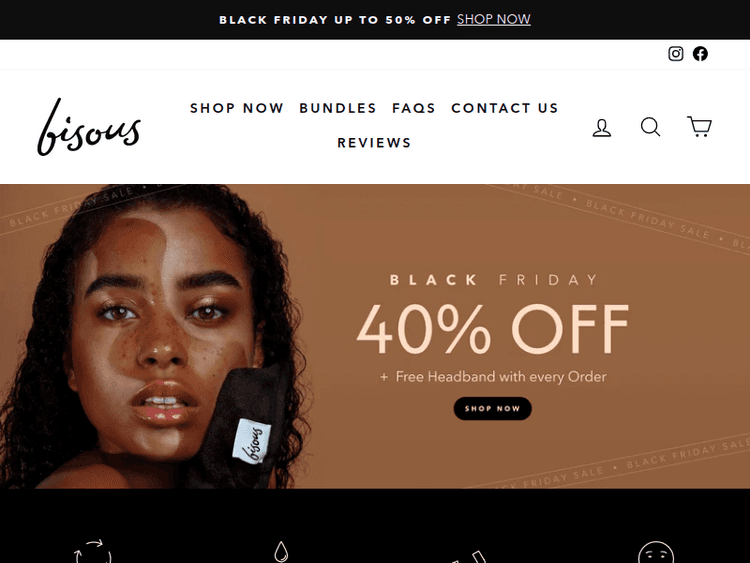Screen dimensions: 750x563
Task: Open the search magnifier icon
Action: coord(651,127)
